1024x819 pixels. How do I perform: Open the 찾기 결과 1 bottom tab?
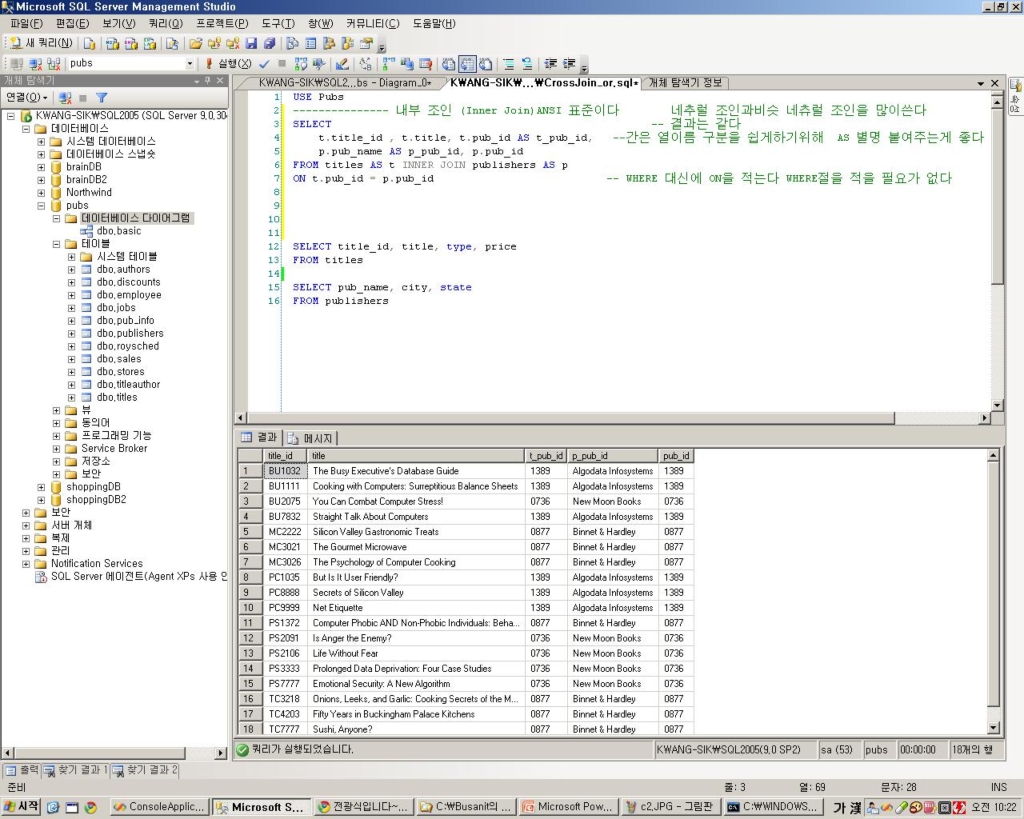click(x=76, y=771)
